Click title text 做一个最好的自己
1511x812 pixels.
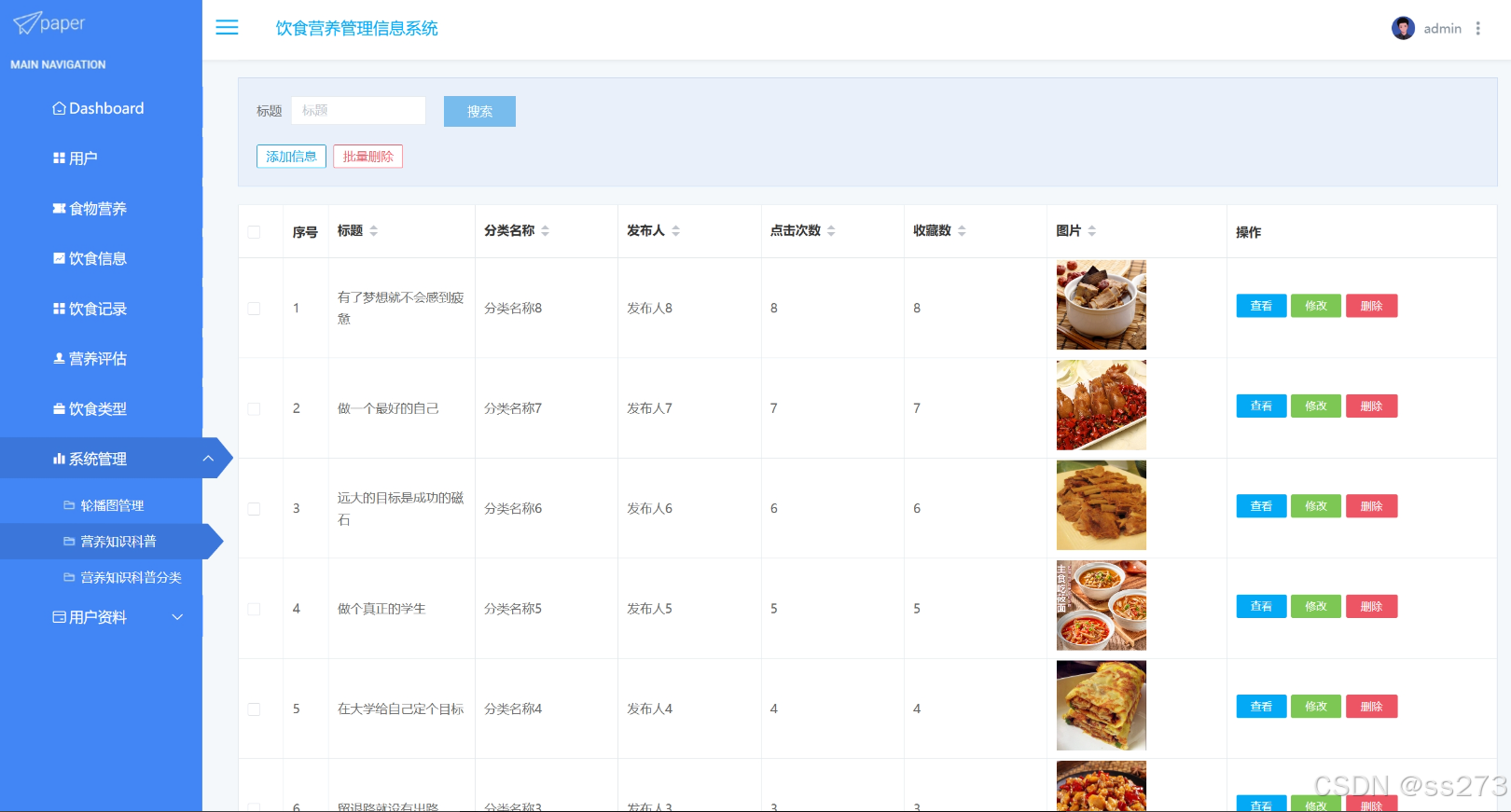pyautogui.click(x=388, y=408)
